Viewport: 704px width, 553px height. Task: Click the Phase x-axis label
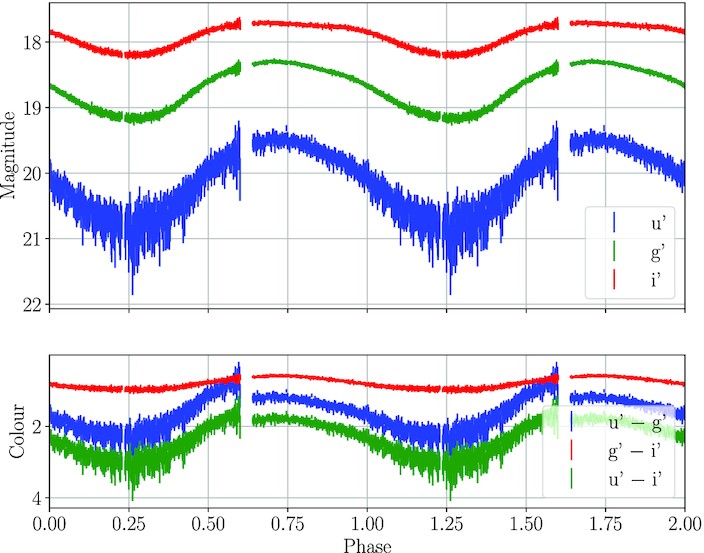pos(367,545)
